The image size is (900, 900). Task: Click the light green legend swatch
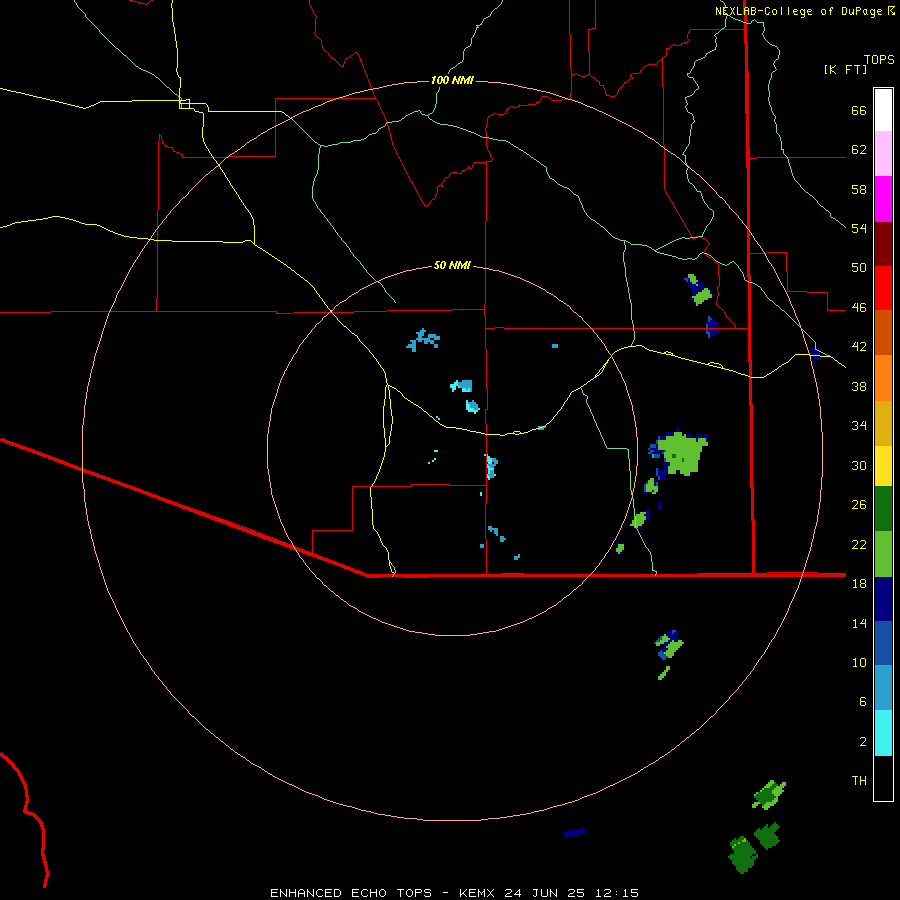[x=883, y=554]
